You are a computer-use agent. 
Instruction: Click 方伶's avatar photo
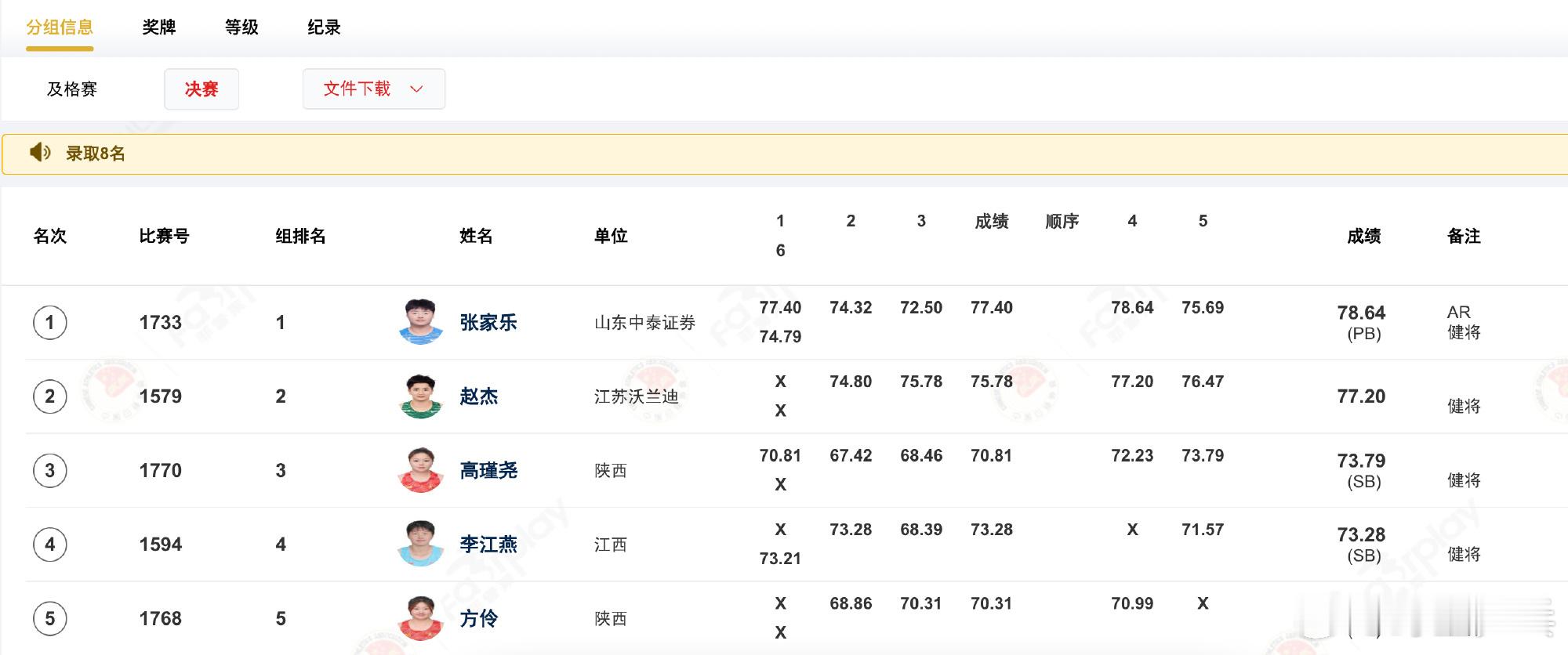click(421, 618)
